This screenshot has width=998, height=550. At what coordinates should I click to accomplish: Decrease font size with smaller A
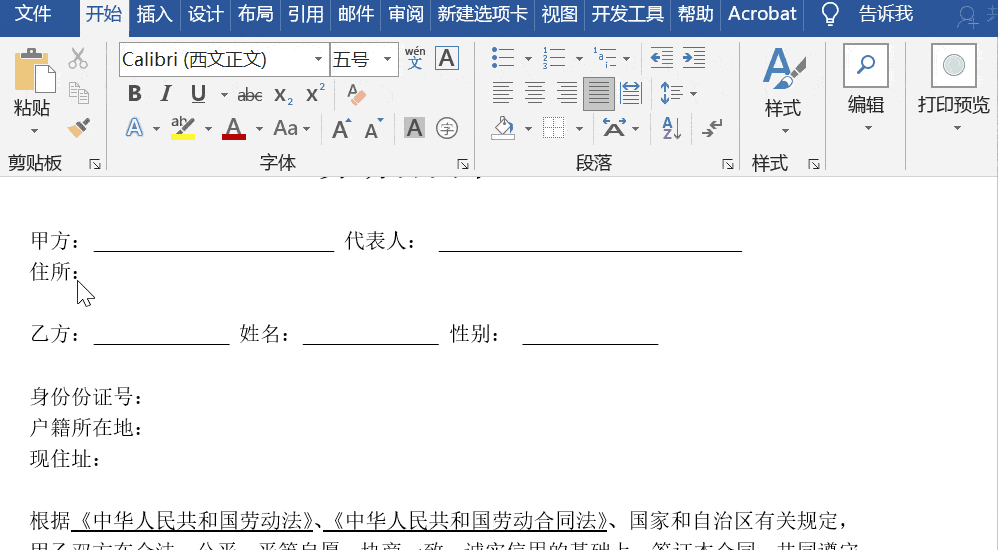point(374,128)
